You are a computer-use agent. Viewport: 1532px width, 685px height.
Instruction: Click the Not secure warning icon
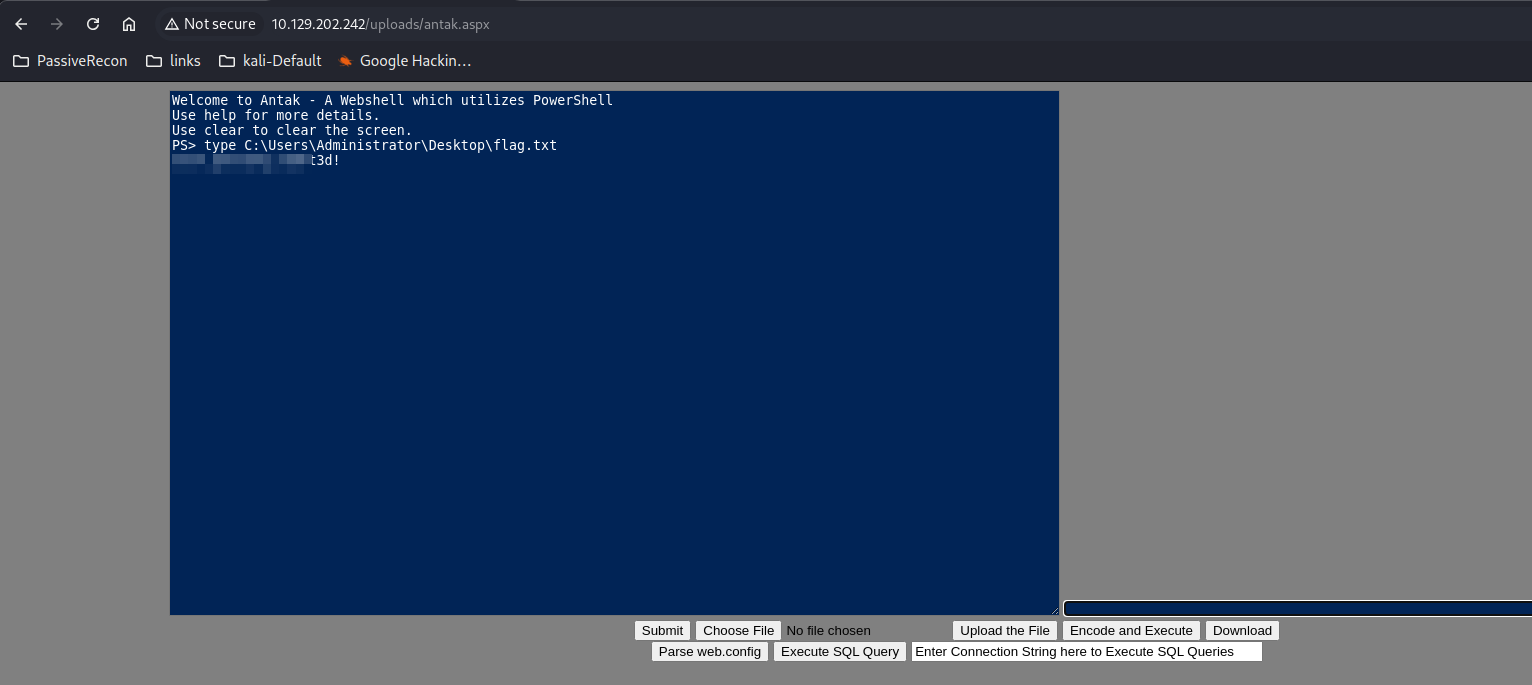pyautogui.click(x=172, y=24)
